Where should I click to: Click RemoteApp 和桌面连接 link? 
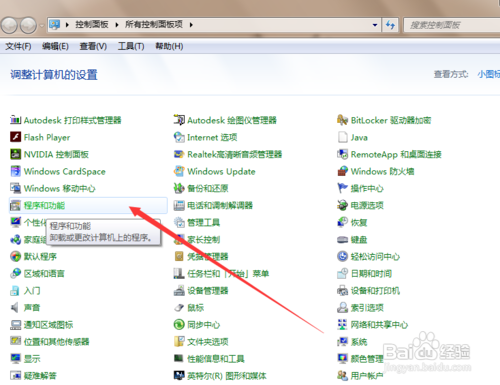pos(396,154)
